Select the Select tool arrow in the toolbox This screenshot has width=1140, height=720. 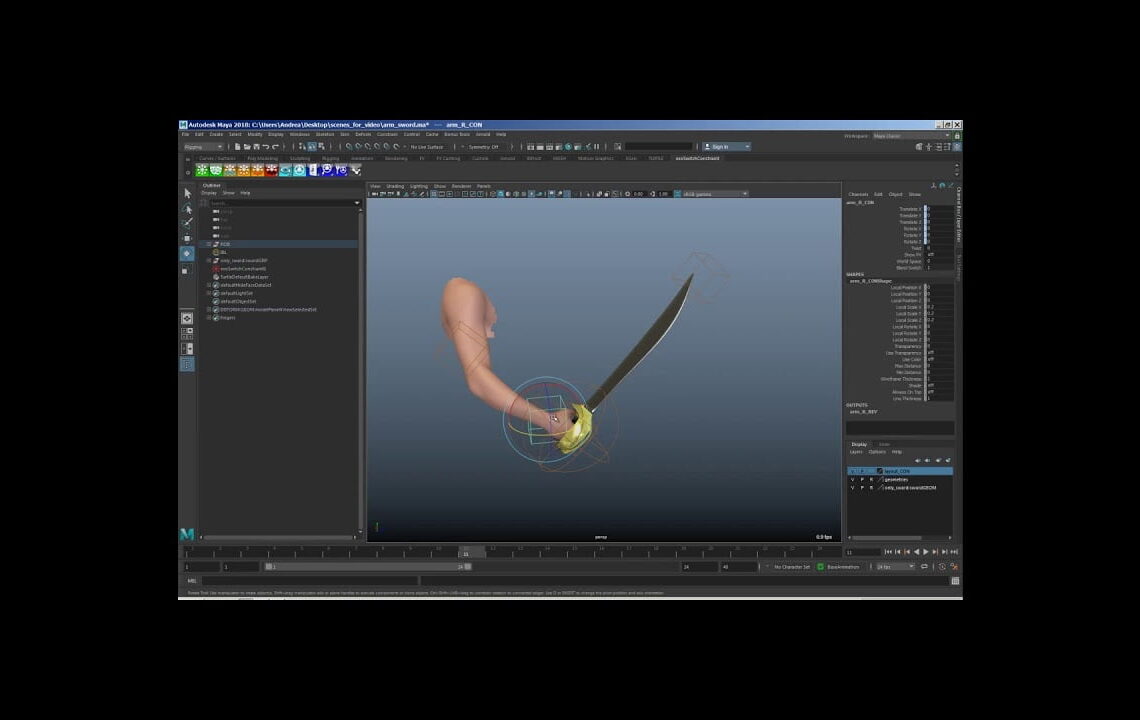coord(187,192)
